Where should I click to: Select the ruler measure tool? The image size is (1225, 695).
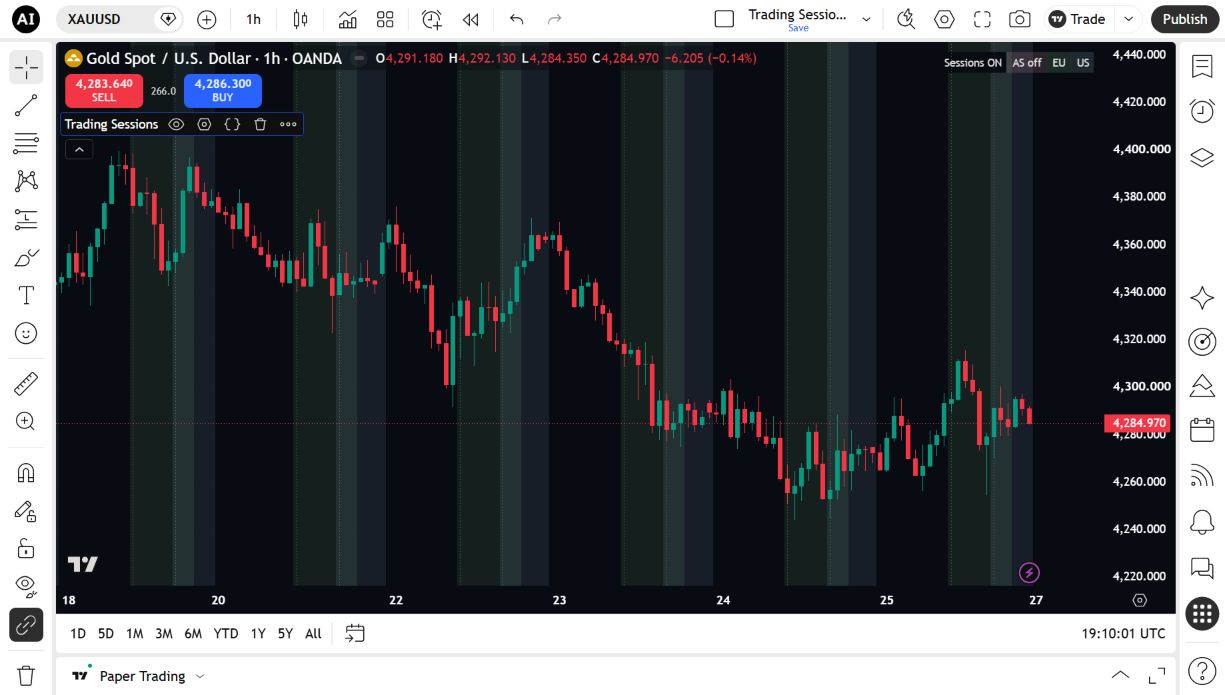point(26,383)
